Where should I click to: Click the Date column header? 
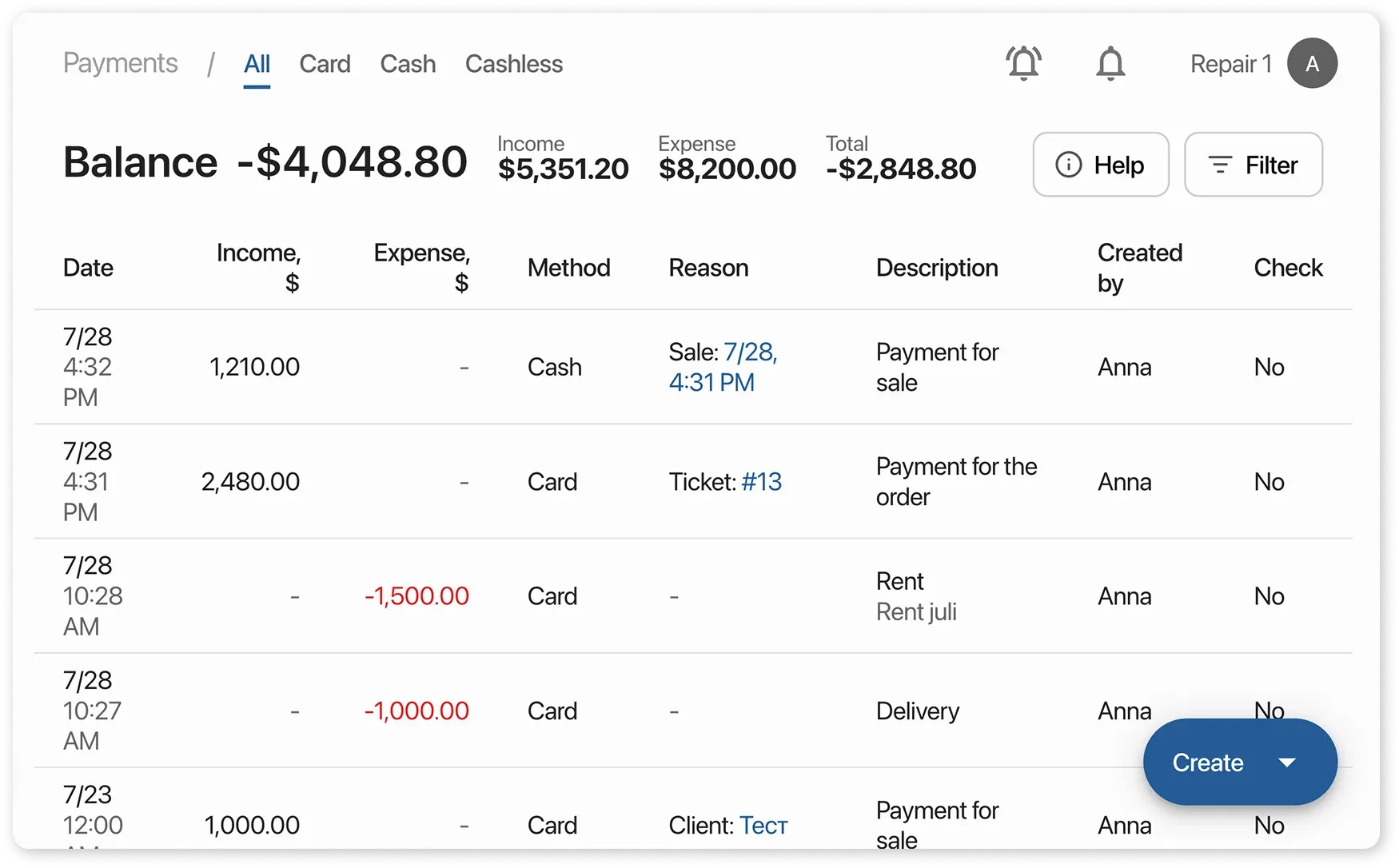(88, 268)
